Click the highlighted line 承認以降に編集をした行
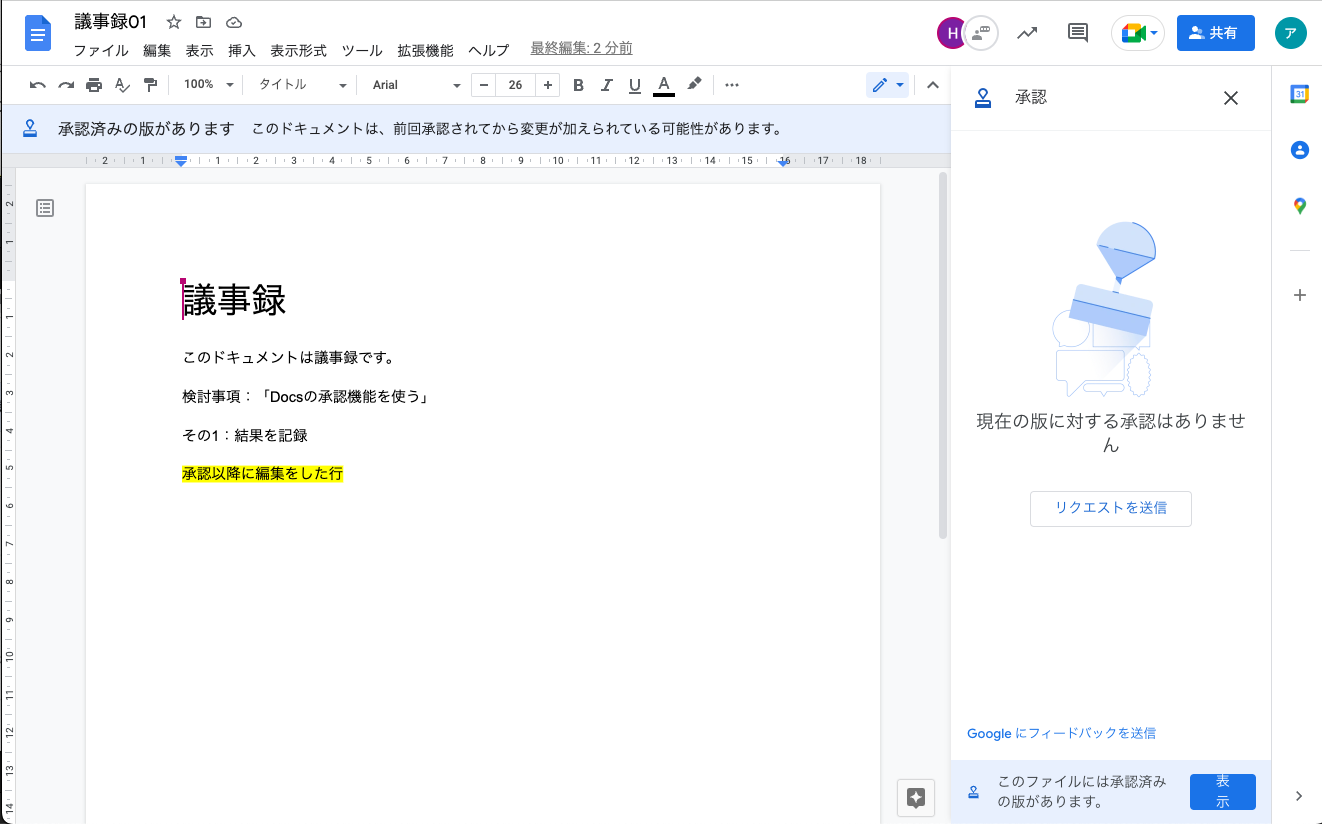Screen dimensions: 1322x824 click(x=262, y=474)
